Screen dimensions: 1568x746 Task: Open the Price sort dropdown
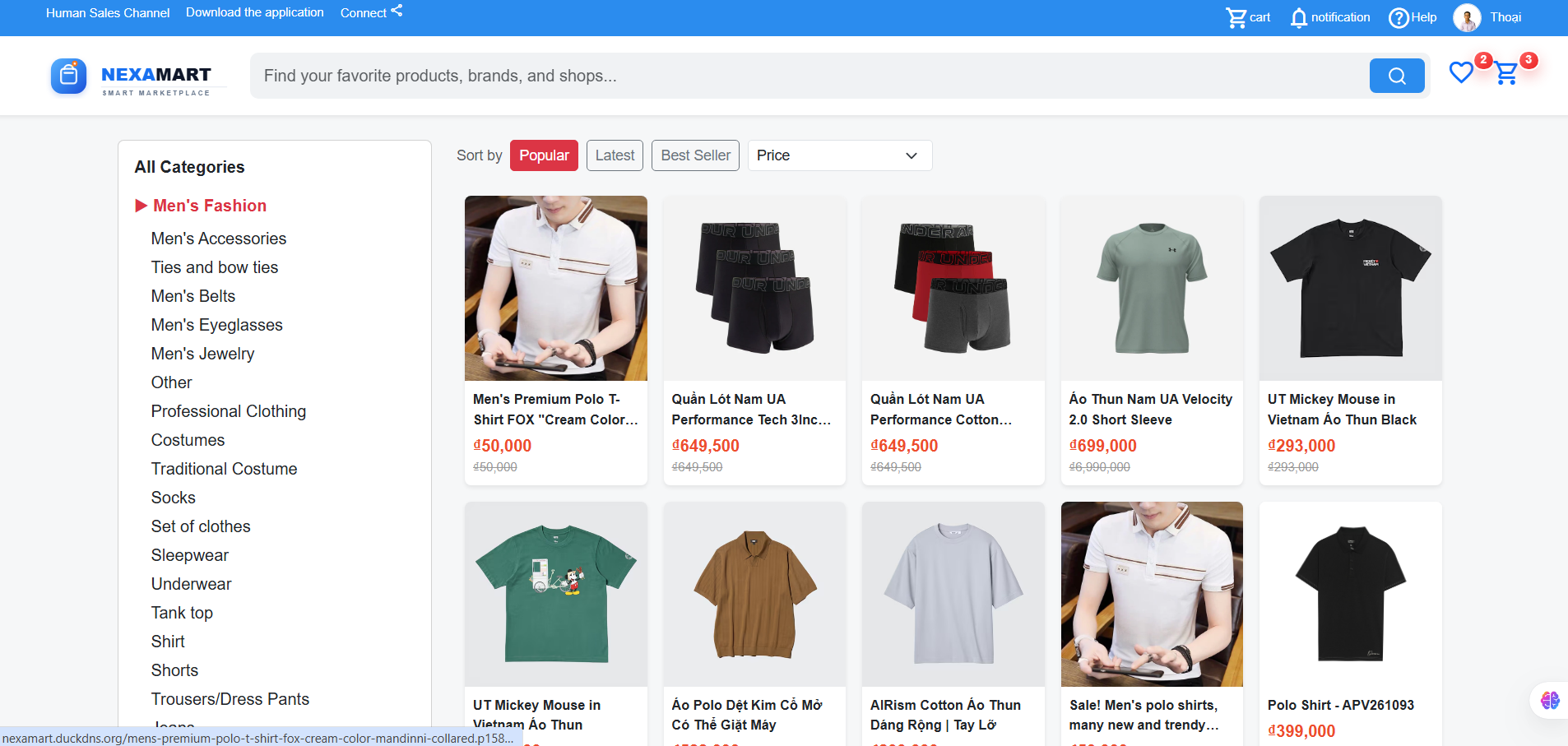[x=840, y=155]
